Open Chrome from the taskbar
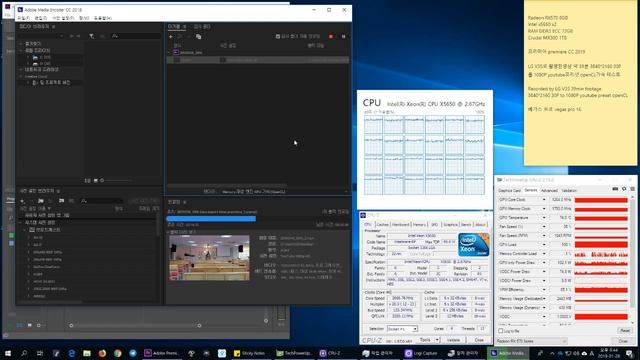 pos(118,353)
